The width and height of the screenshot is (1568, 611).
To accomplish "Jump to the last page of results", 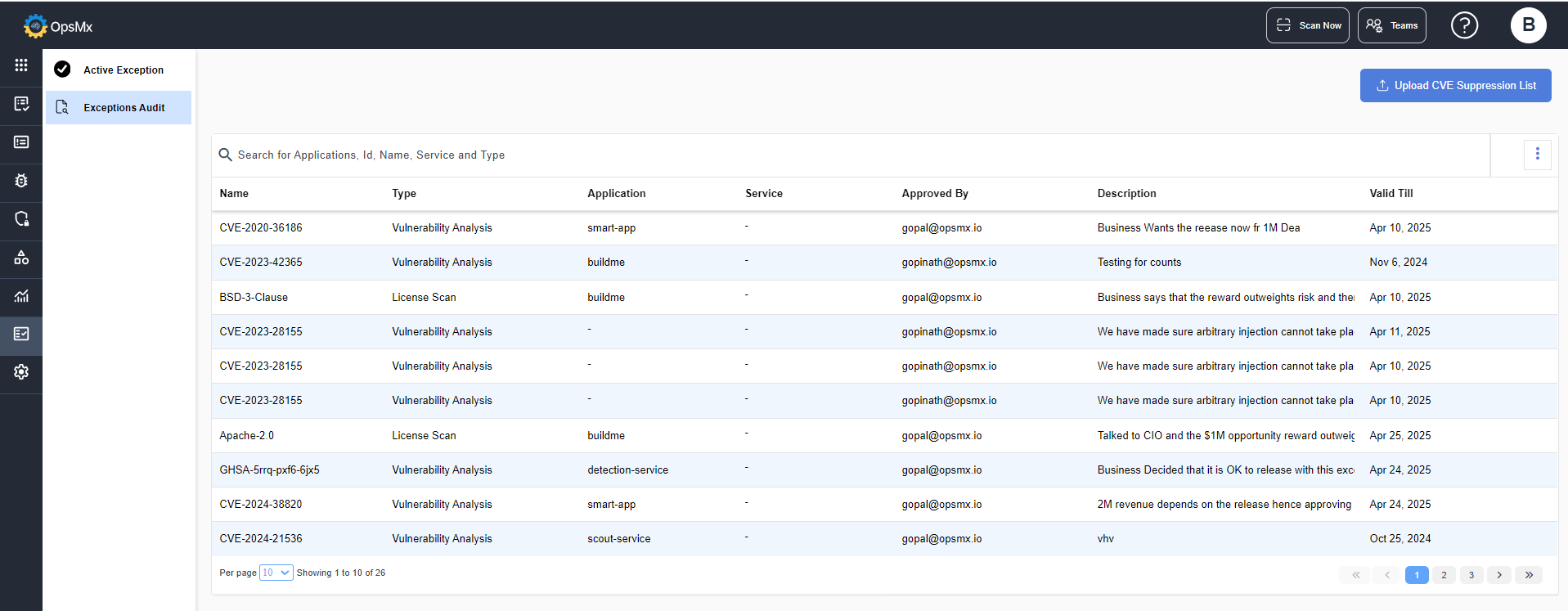I will click(x=1528, y=575).
